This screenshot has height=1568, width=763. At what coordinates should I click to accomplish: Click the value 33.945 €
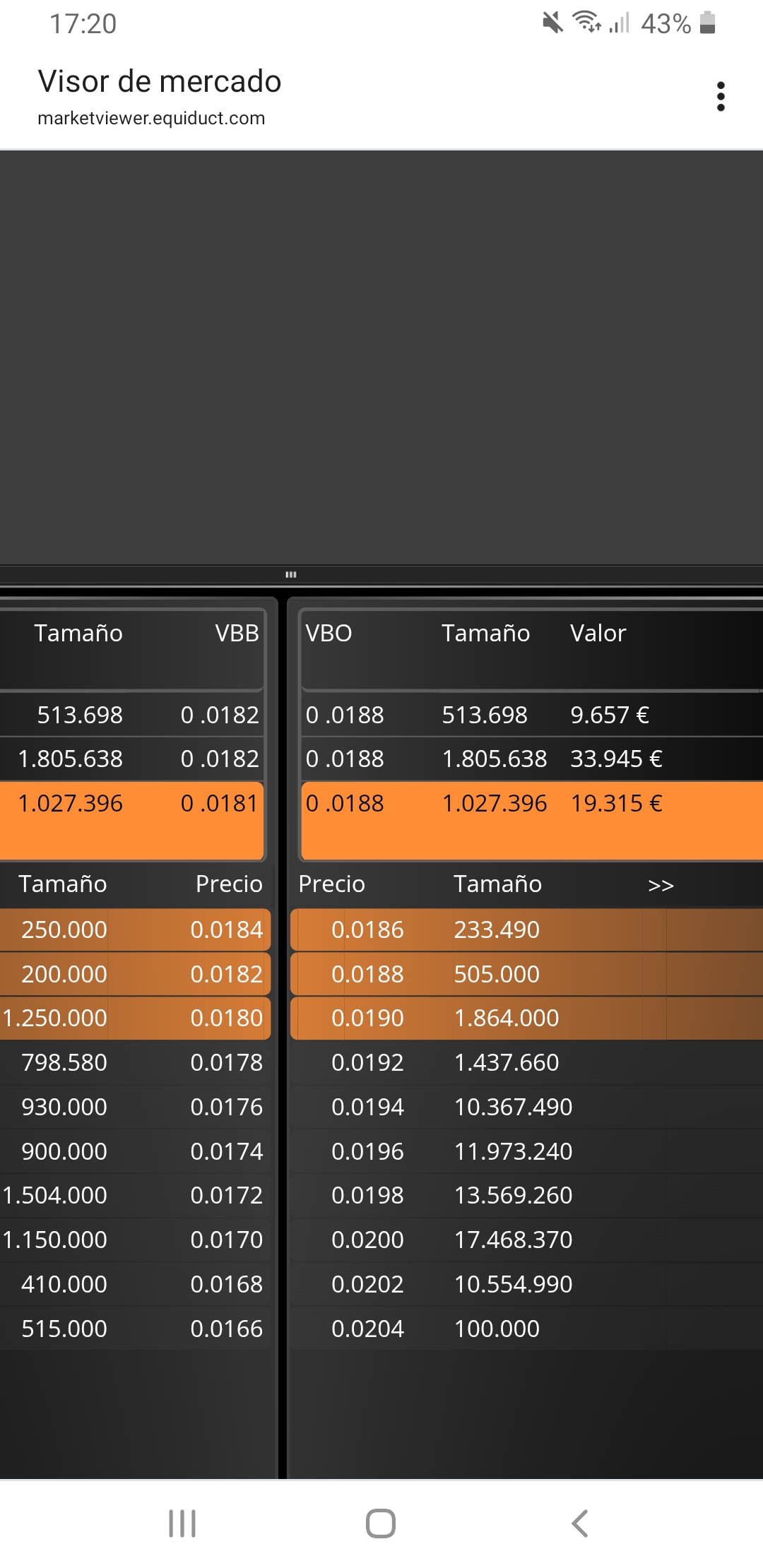[616, 759]
